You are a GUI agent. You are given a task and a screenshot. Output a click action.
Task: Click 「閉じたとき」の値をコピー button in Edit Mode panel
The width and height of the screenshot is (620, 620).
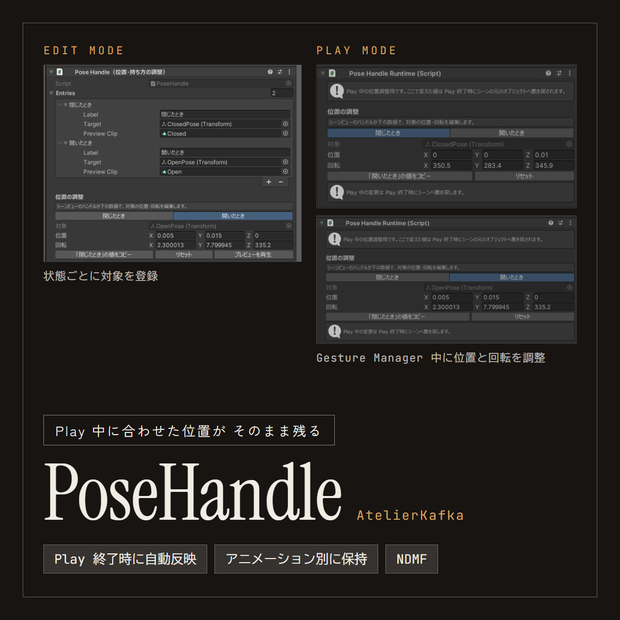click(x=104, y=255)
